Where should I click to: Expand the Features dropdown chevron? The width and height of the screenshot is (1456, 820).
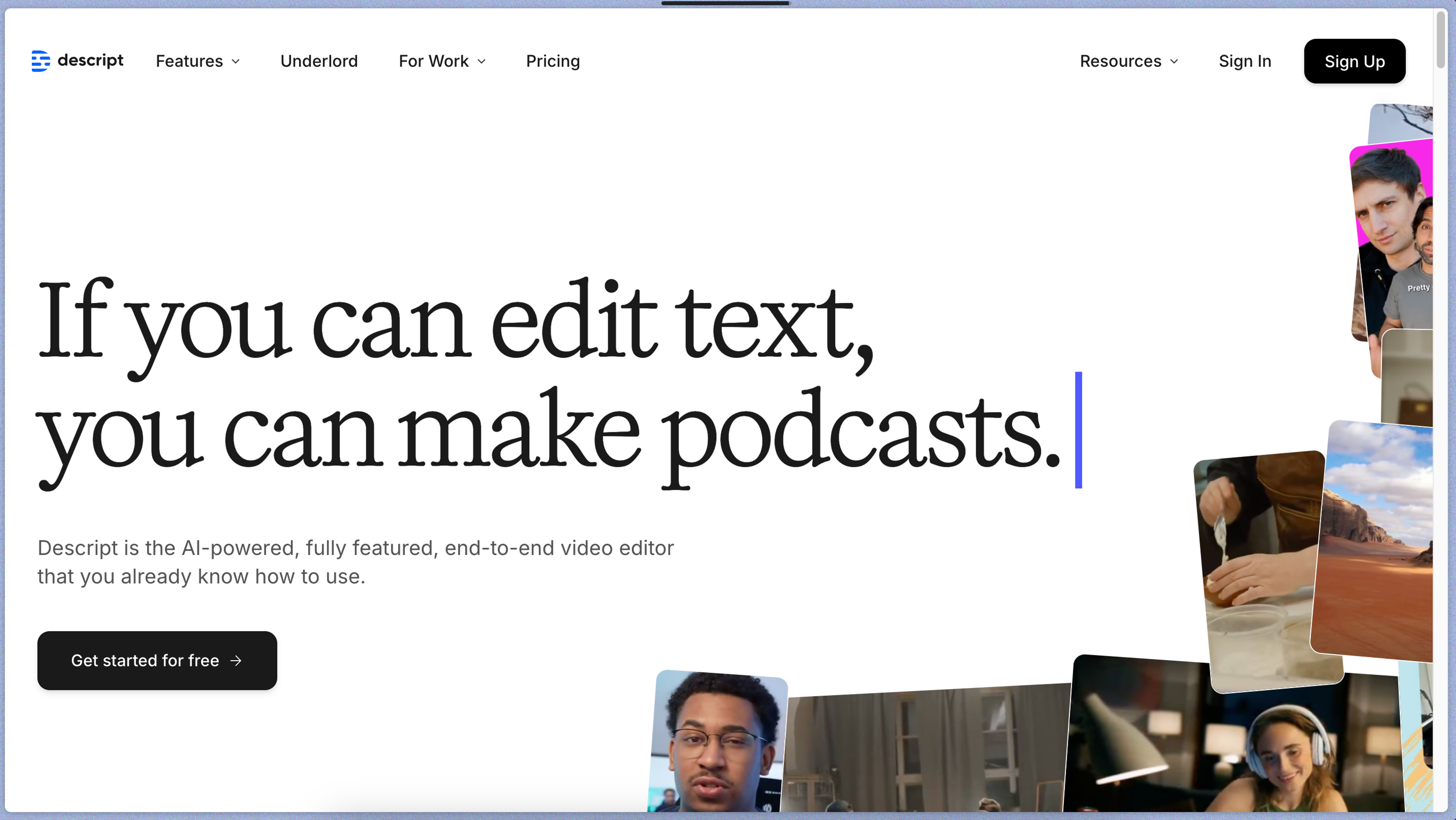click(236, 61)
